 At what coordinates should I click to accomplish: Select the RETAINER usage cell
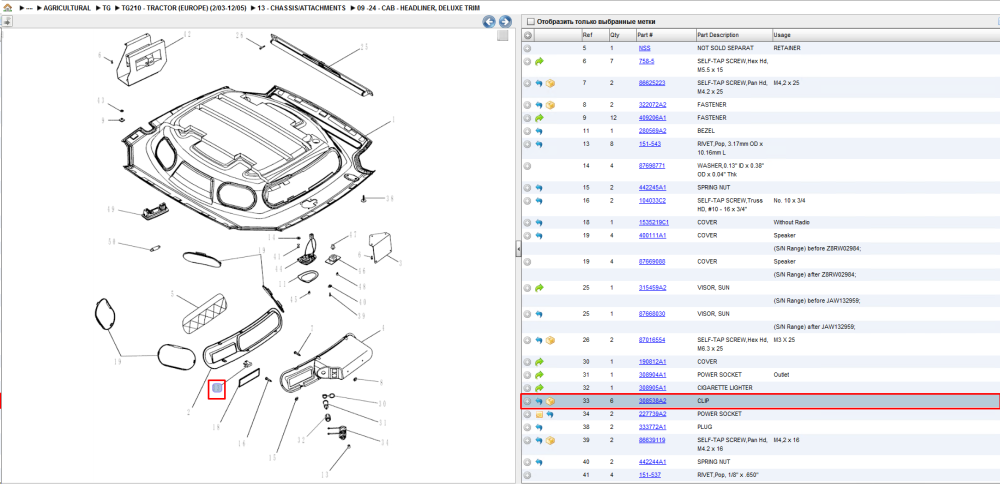point(787,48)
